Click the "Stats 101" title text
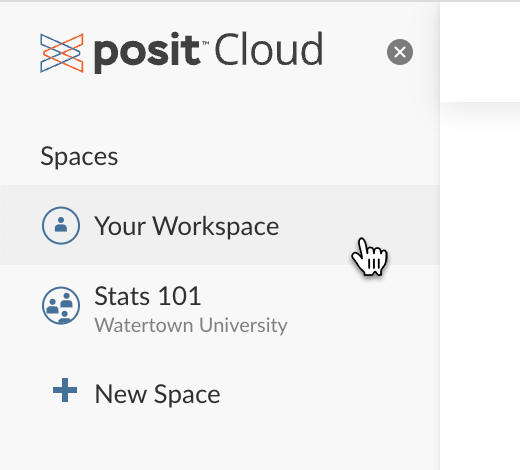The width and height of the screenshot is (520, 470). [x=148, y=296]
